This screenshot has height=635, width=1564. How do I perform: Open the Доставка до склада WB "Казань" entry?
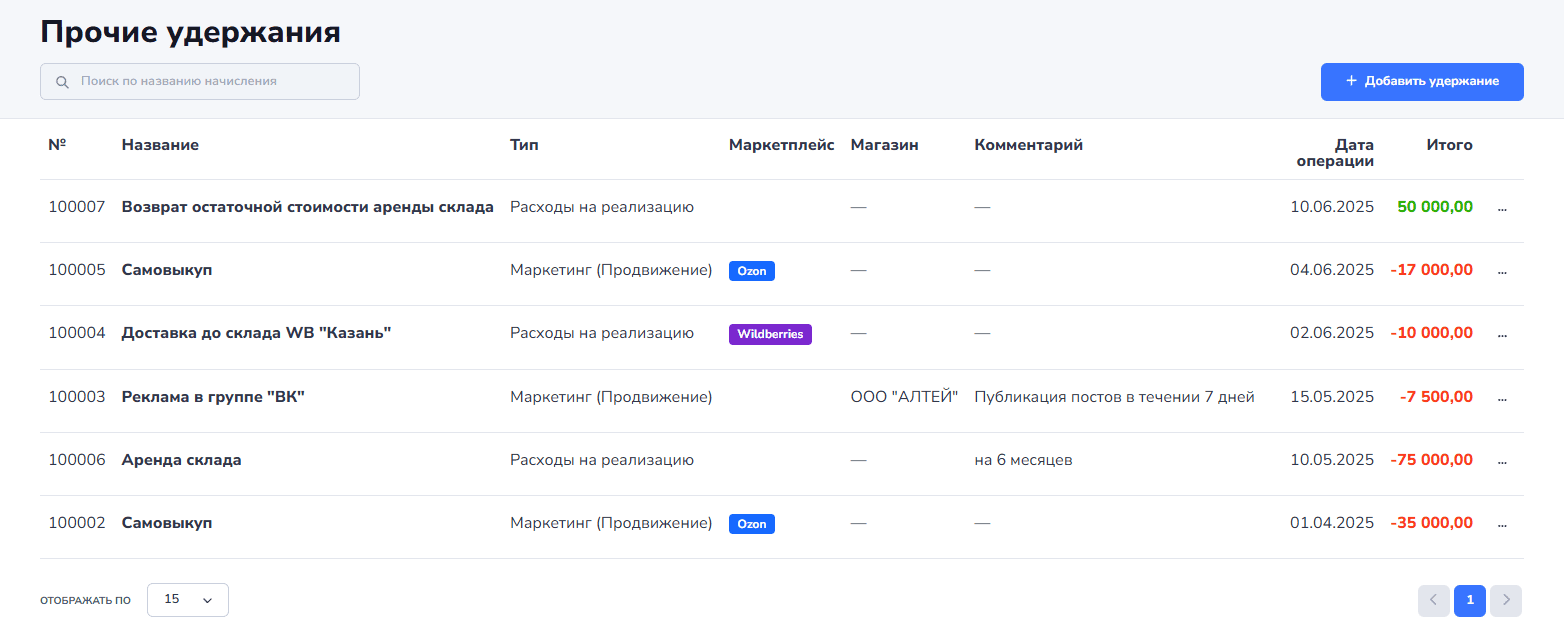tap(256, 333)
